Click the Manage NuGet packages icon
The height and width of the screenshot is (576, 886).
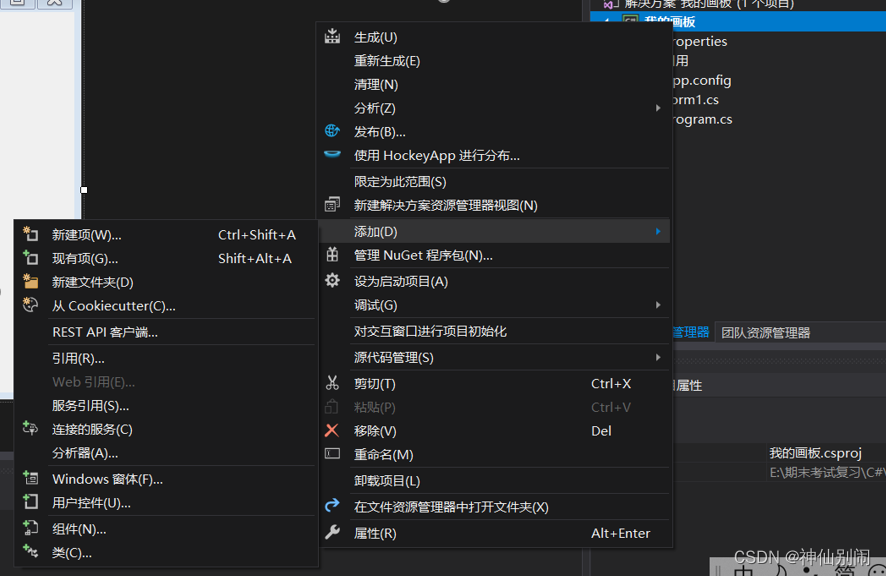tap(332, 254)
